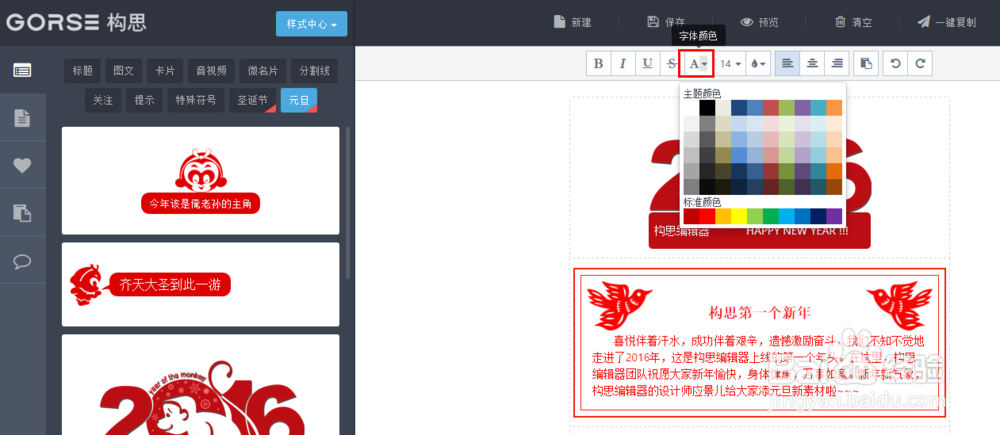Toggle bold formatting
The height and width of the screenshot is (435, 1000).
(598, 64)
